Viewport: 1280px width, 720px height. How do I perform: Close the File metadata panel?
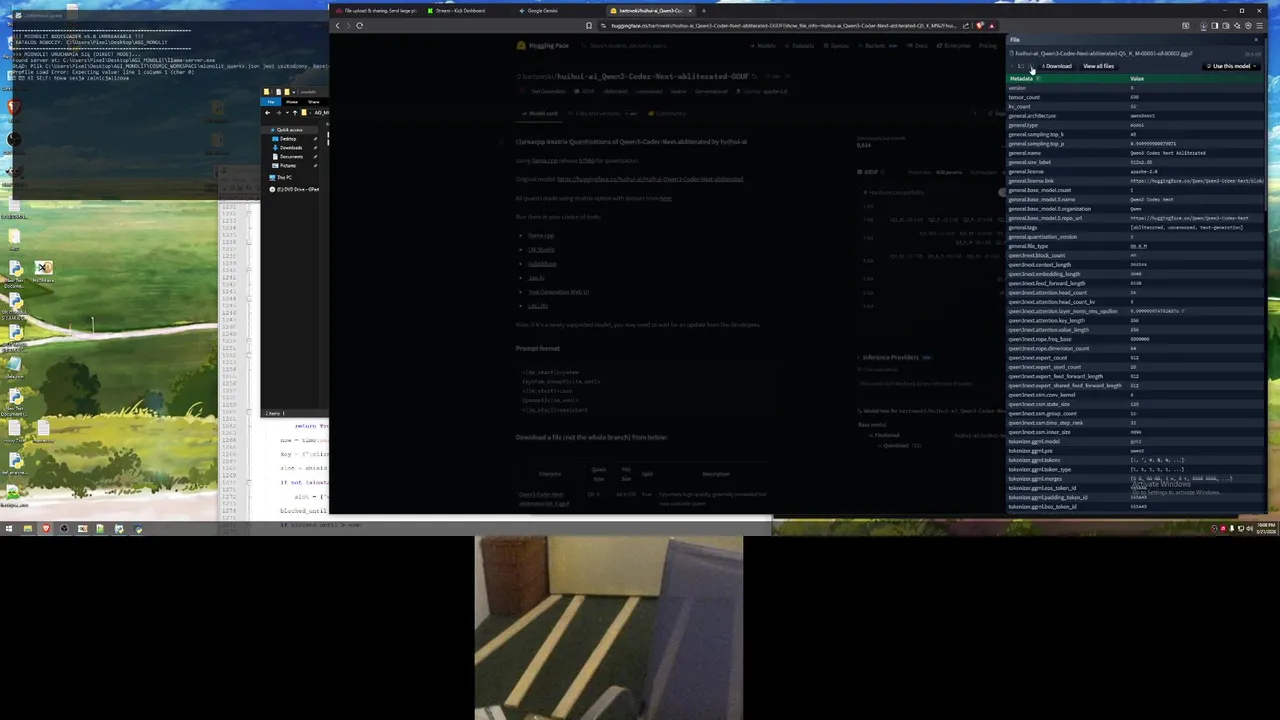[x=1256, y=40]
